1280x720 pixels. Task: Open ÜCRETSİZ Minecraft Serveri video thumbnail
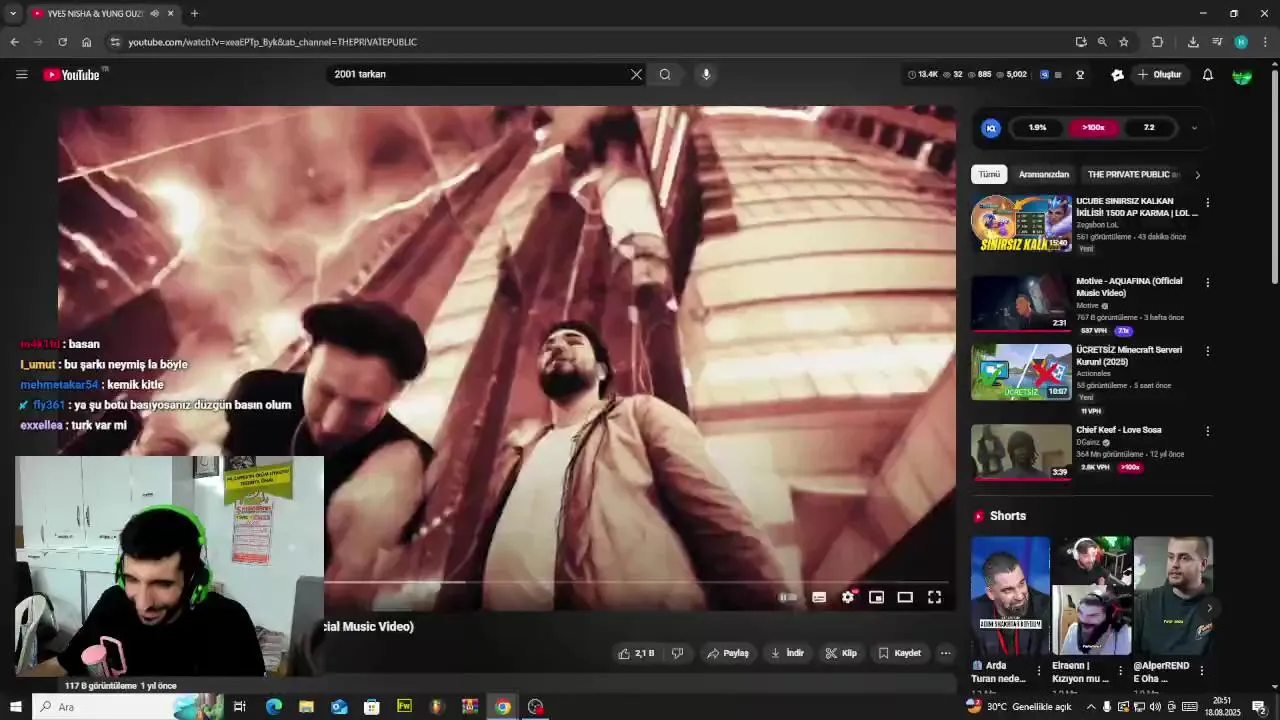point(1021,372)
